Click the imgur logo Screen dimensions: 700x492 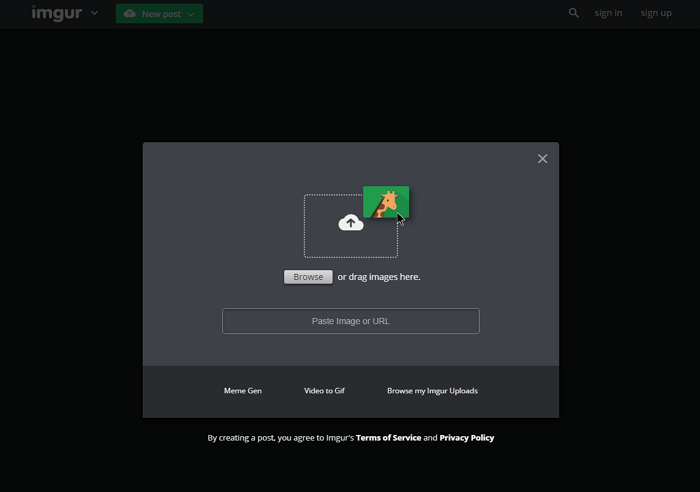56,13
